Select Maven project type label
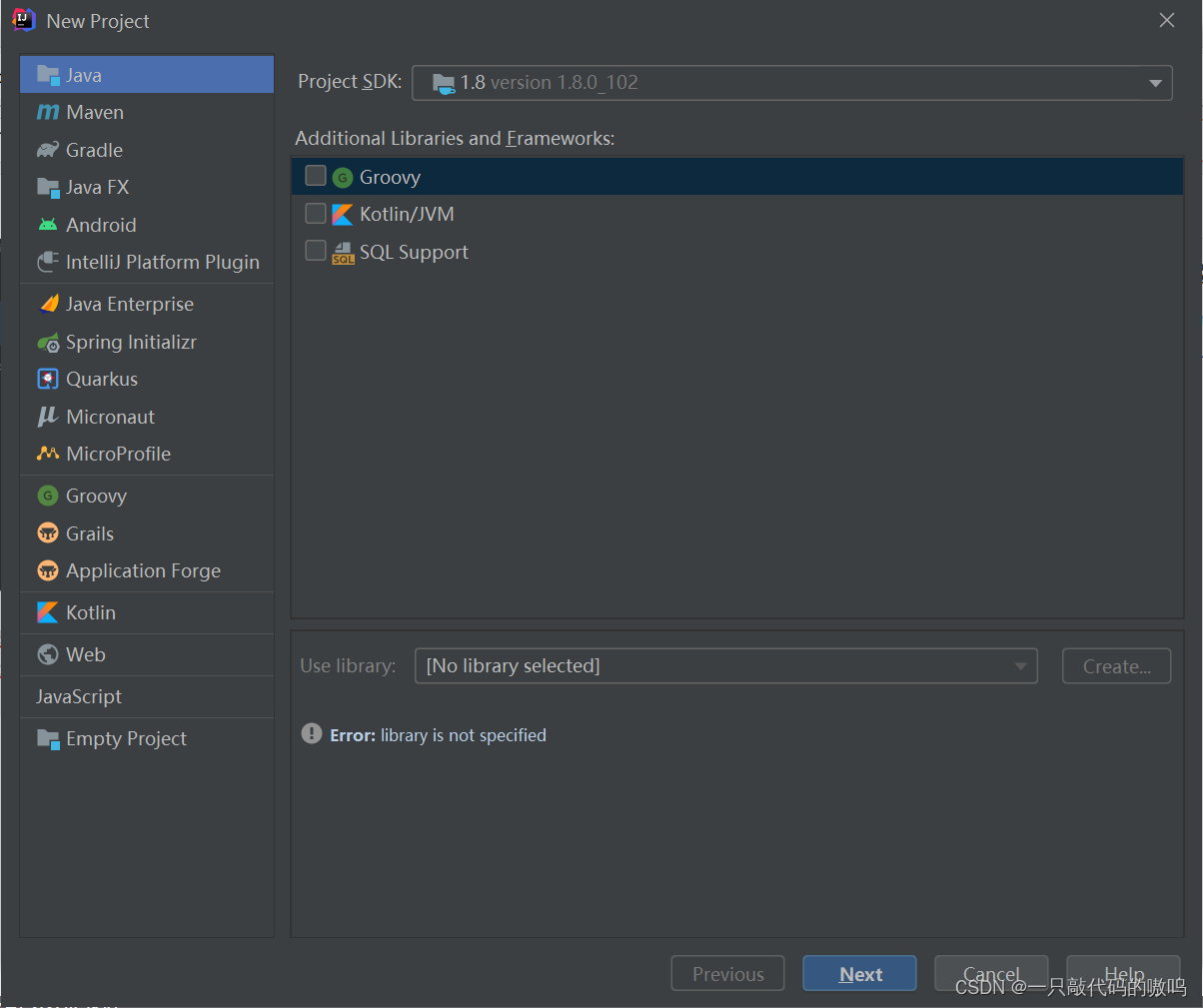 (95, 112)
